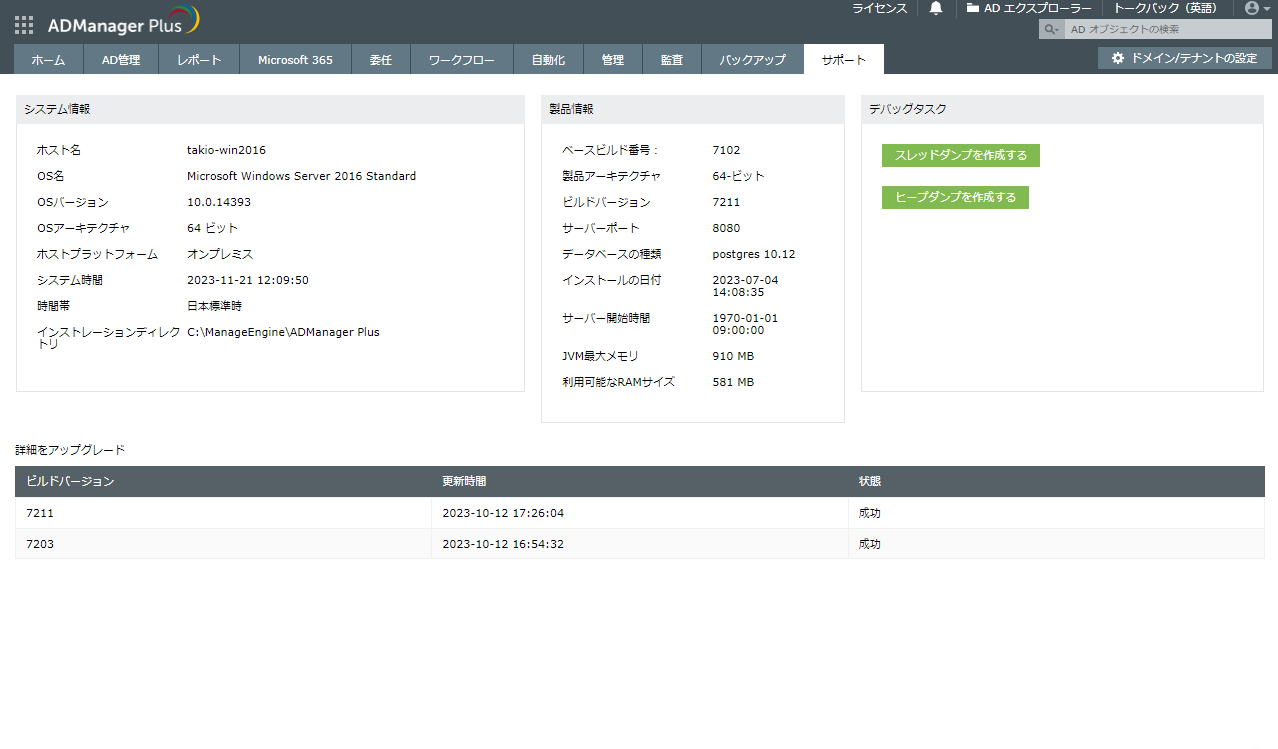Click the notification bell icon

coord(936,8)
